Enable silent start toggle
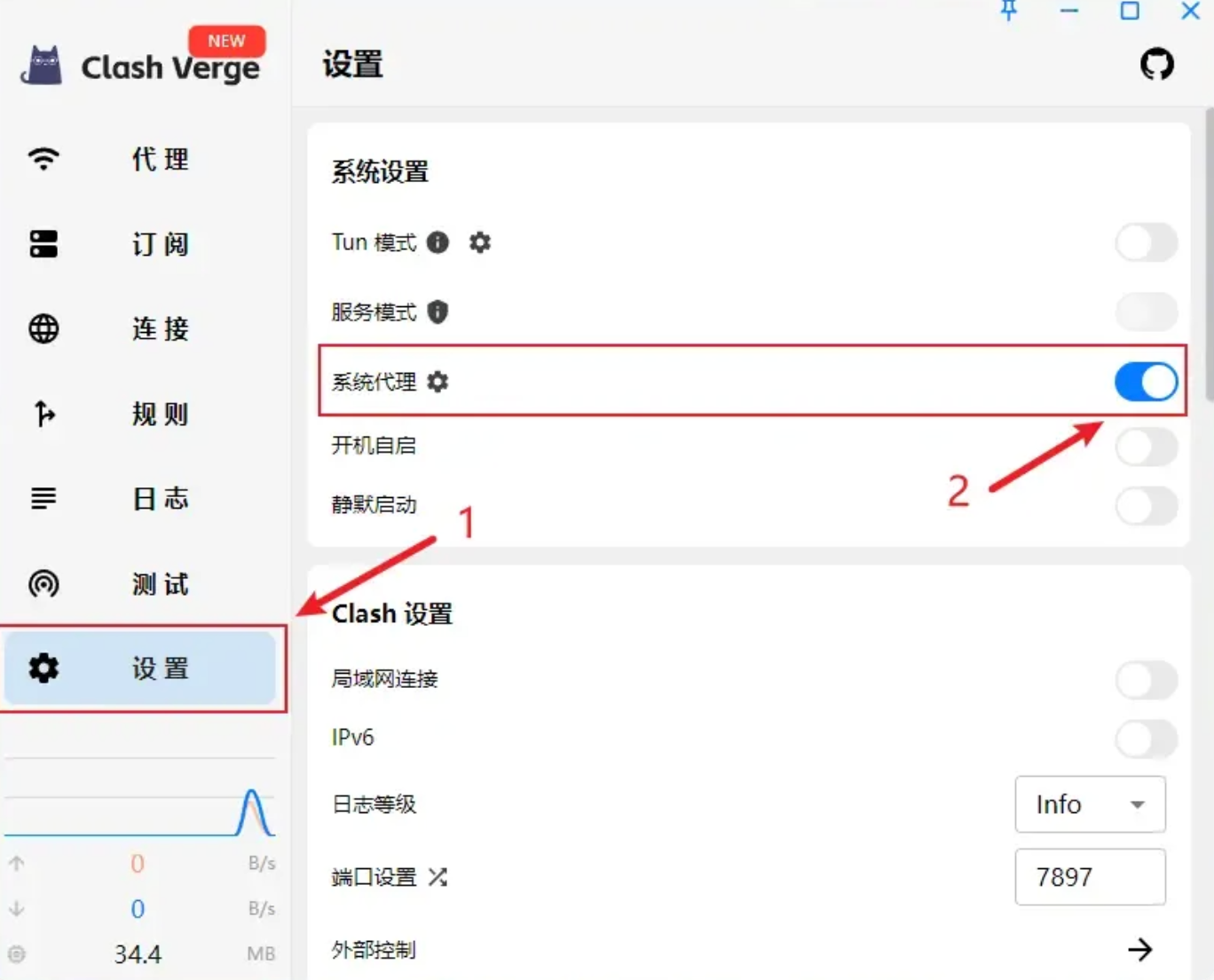The width and height of the screenshot is (1214, 980). [x=1146, y=506]
